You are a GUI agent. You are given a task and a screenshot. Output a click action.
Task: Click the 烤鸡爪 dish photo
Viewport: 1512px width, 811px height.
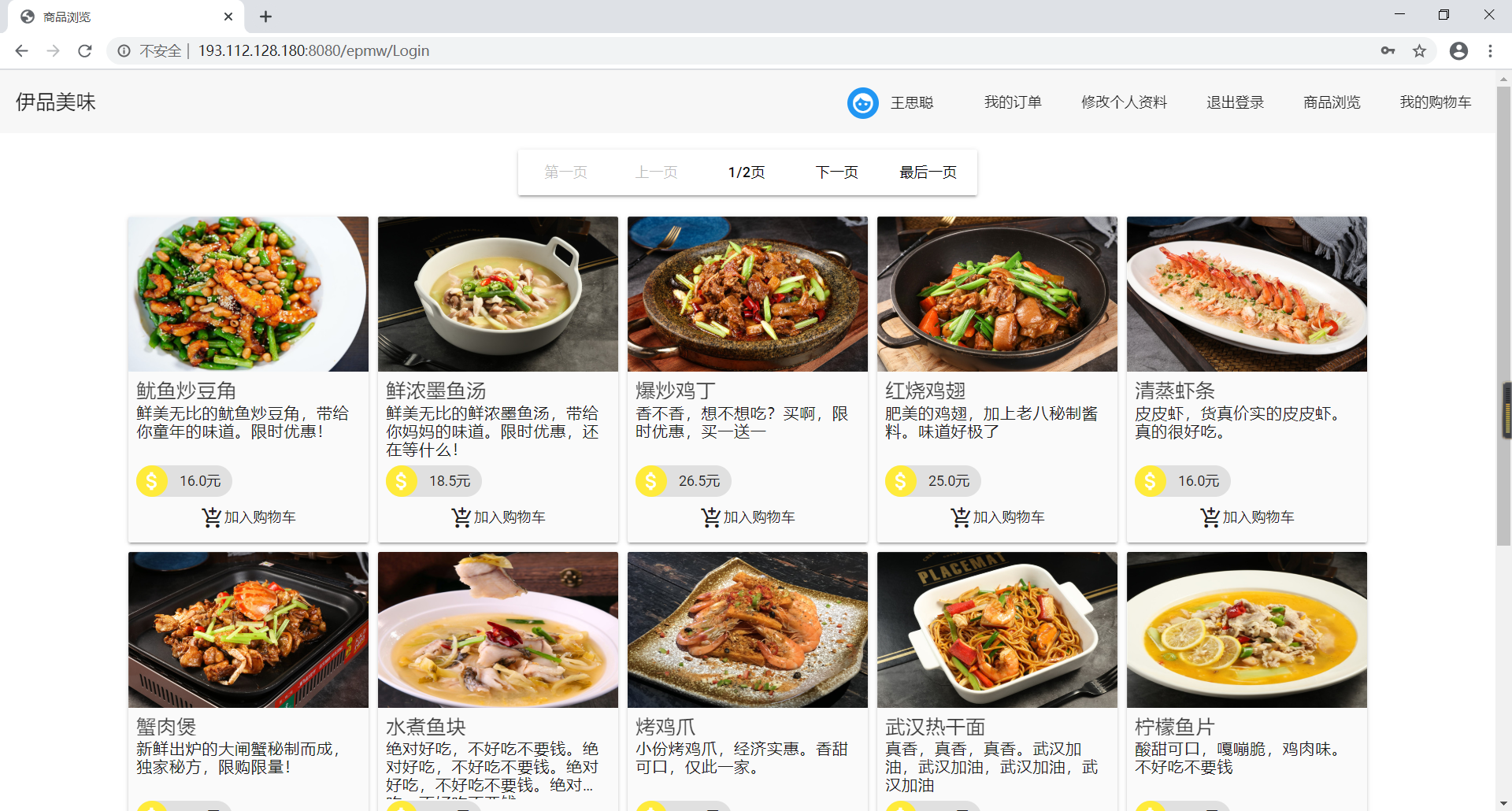(x=747, y=630)
